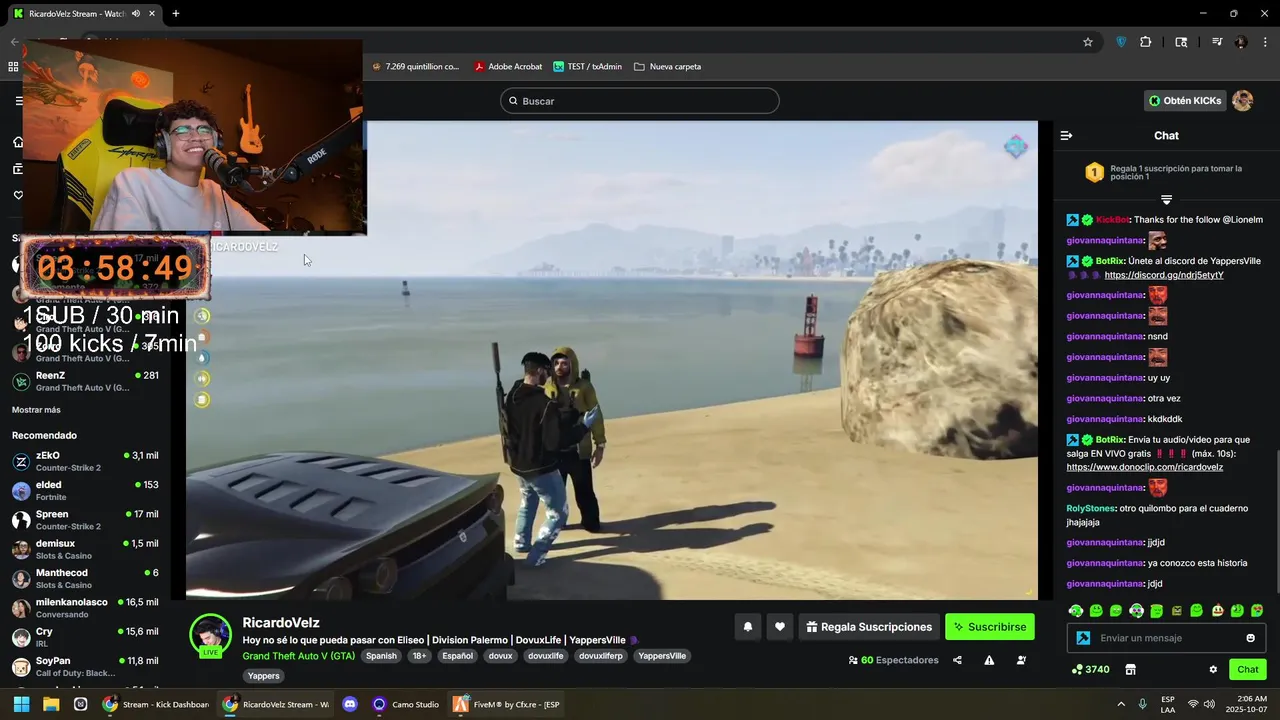This screenshot has height=720, width=1280.
Task: Click the Obtén KICKs button
Action: click(x=1185, y=100)
